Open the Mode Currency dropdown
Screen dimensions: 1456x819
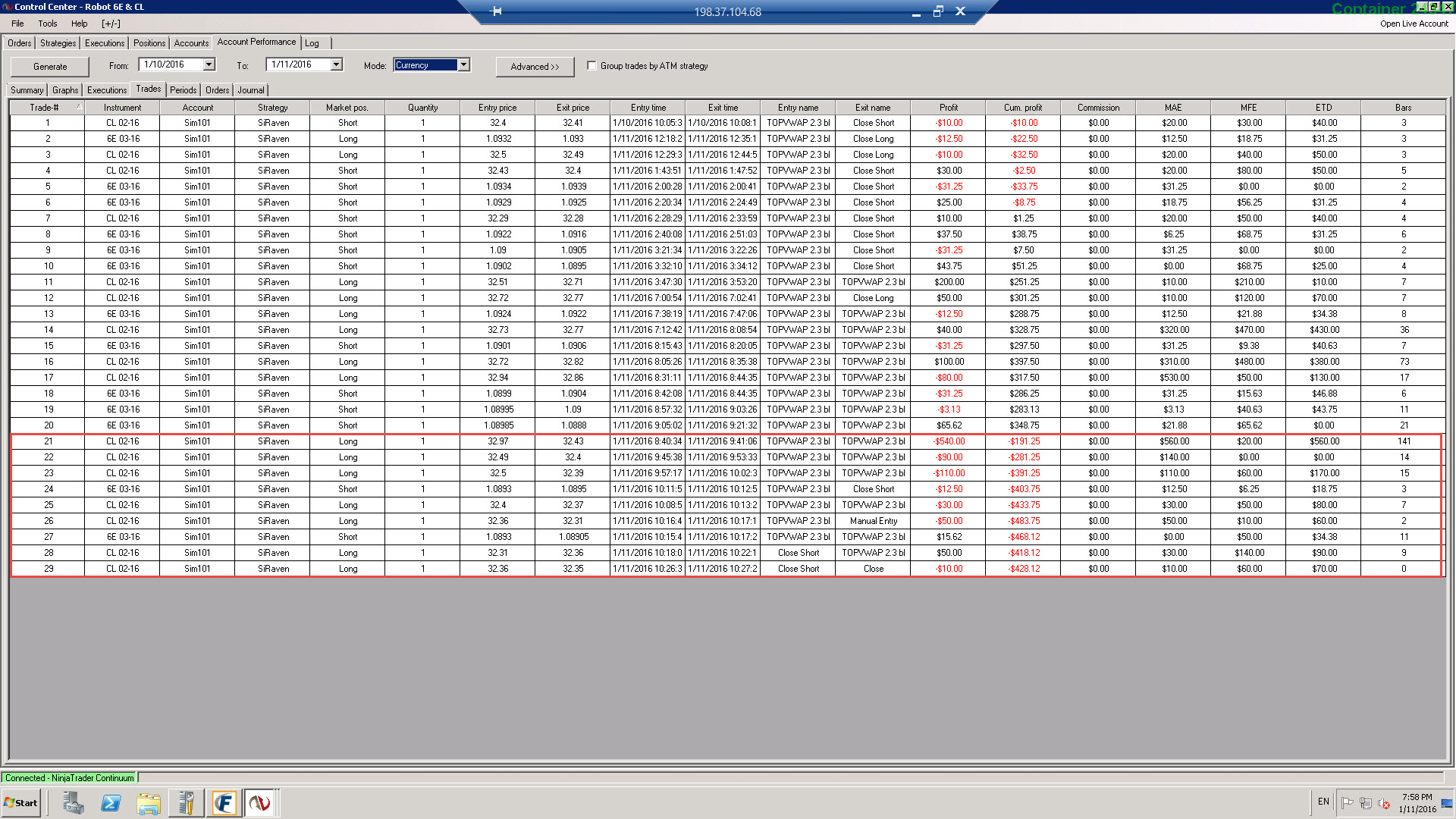click(x=463, y=65)
